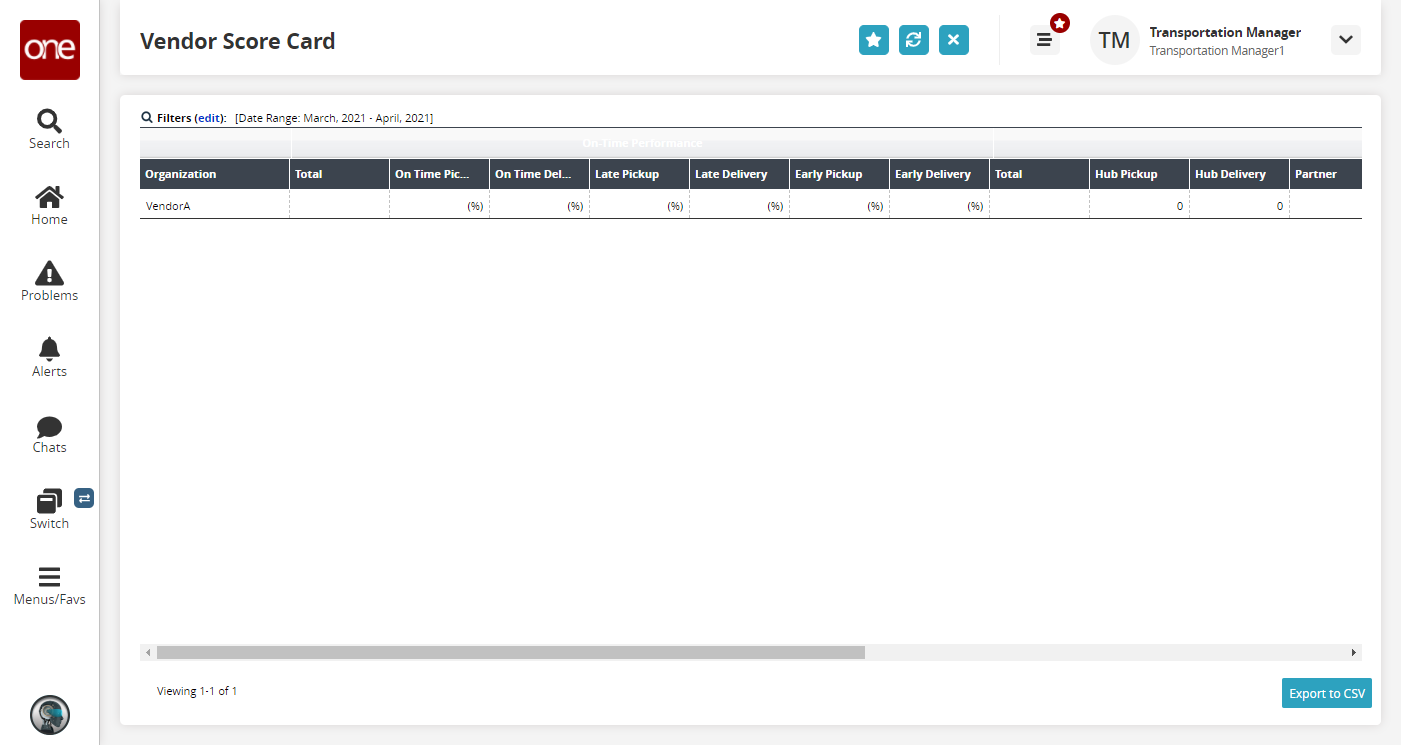Click the Date Range filter text
Screen dimensions: 1401x745
click(334, 118)
